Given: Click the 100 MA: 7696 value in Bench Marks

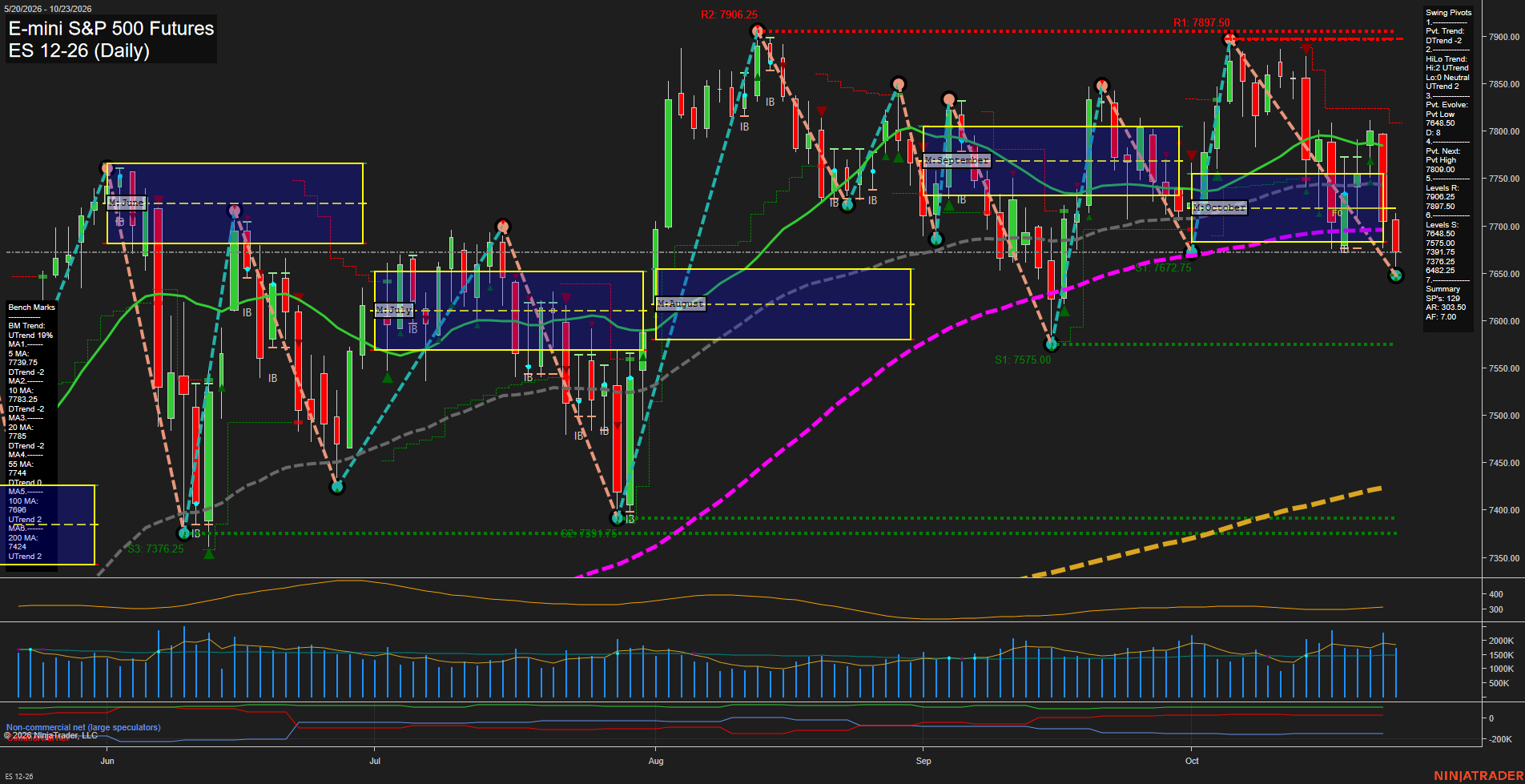Looking at the screenshot, I should 23,505.
